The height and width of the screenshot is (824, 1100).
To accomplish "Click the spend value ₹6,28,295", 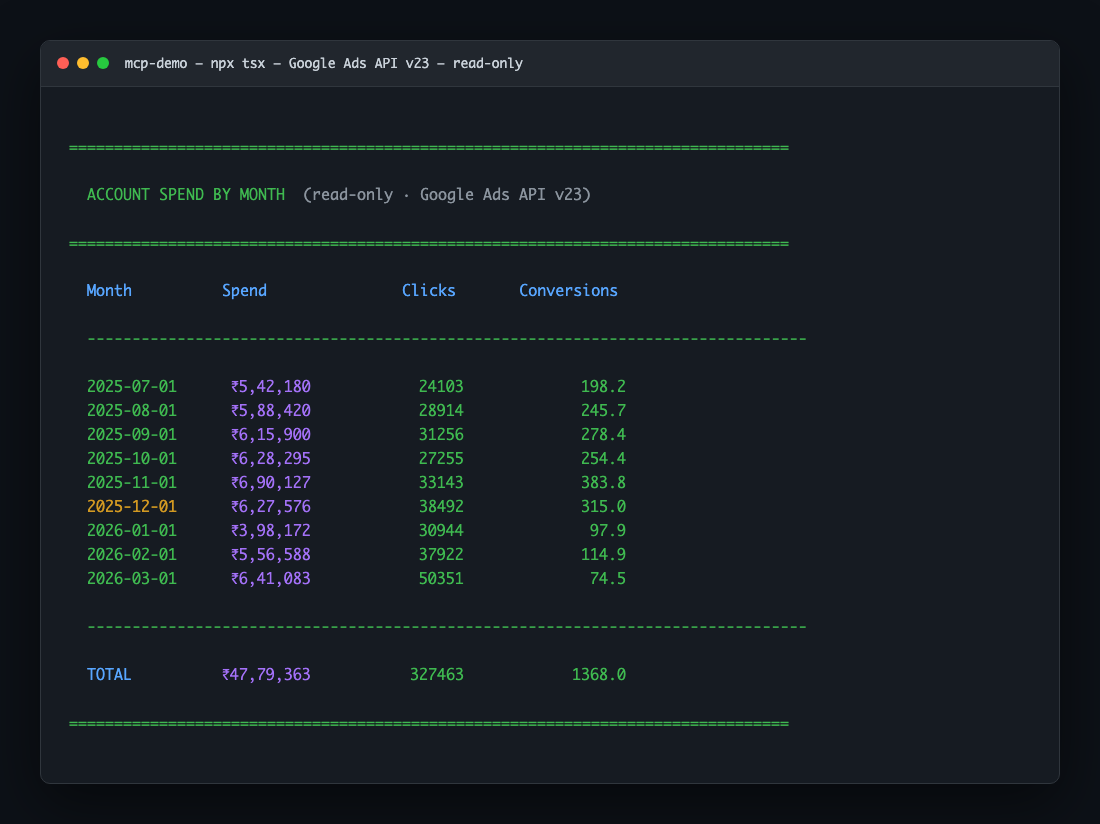I will (x=271, y=458).
